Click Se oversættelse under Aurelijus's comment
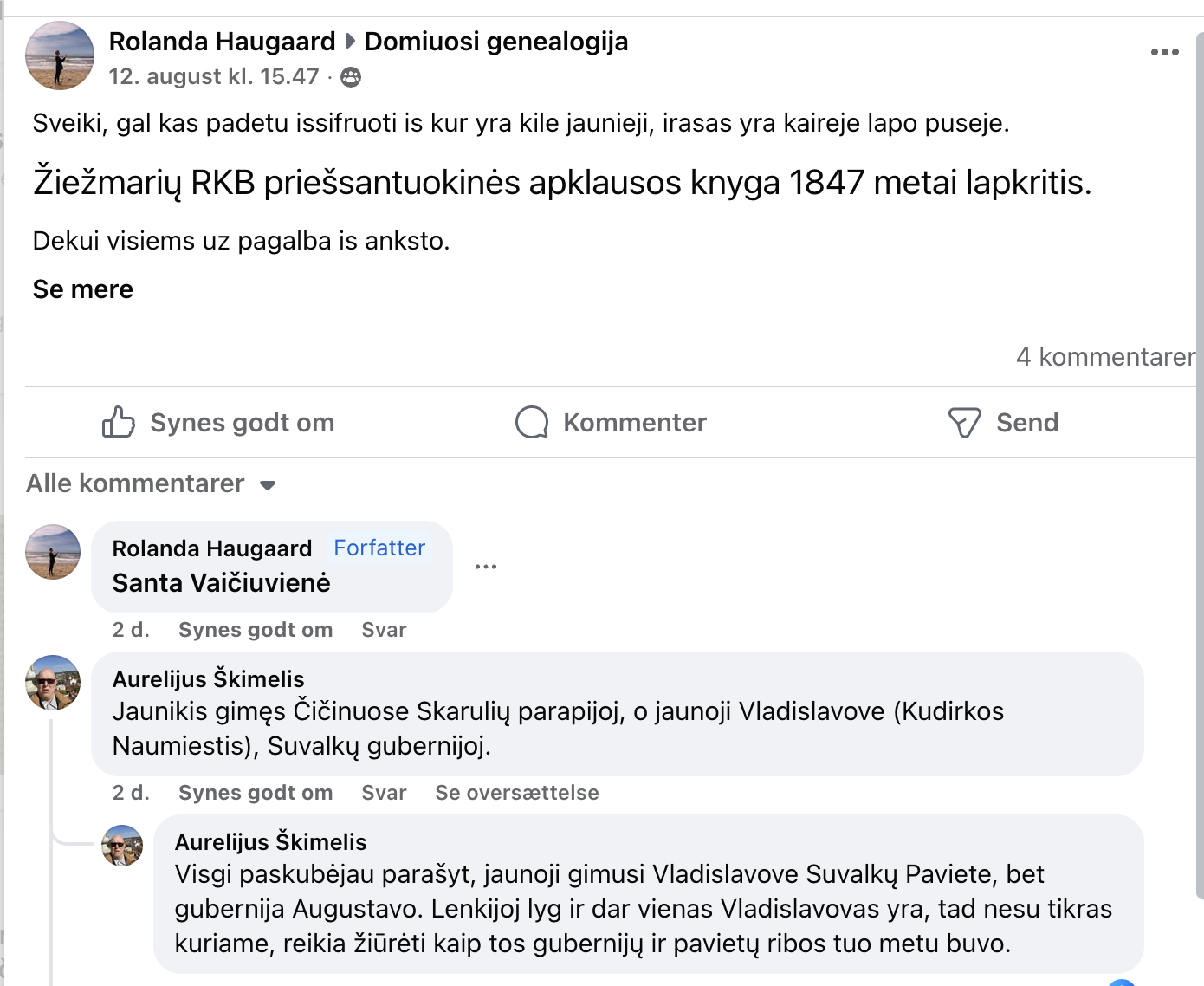1204x986 pixels. tap(516, 793)
